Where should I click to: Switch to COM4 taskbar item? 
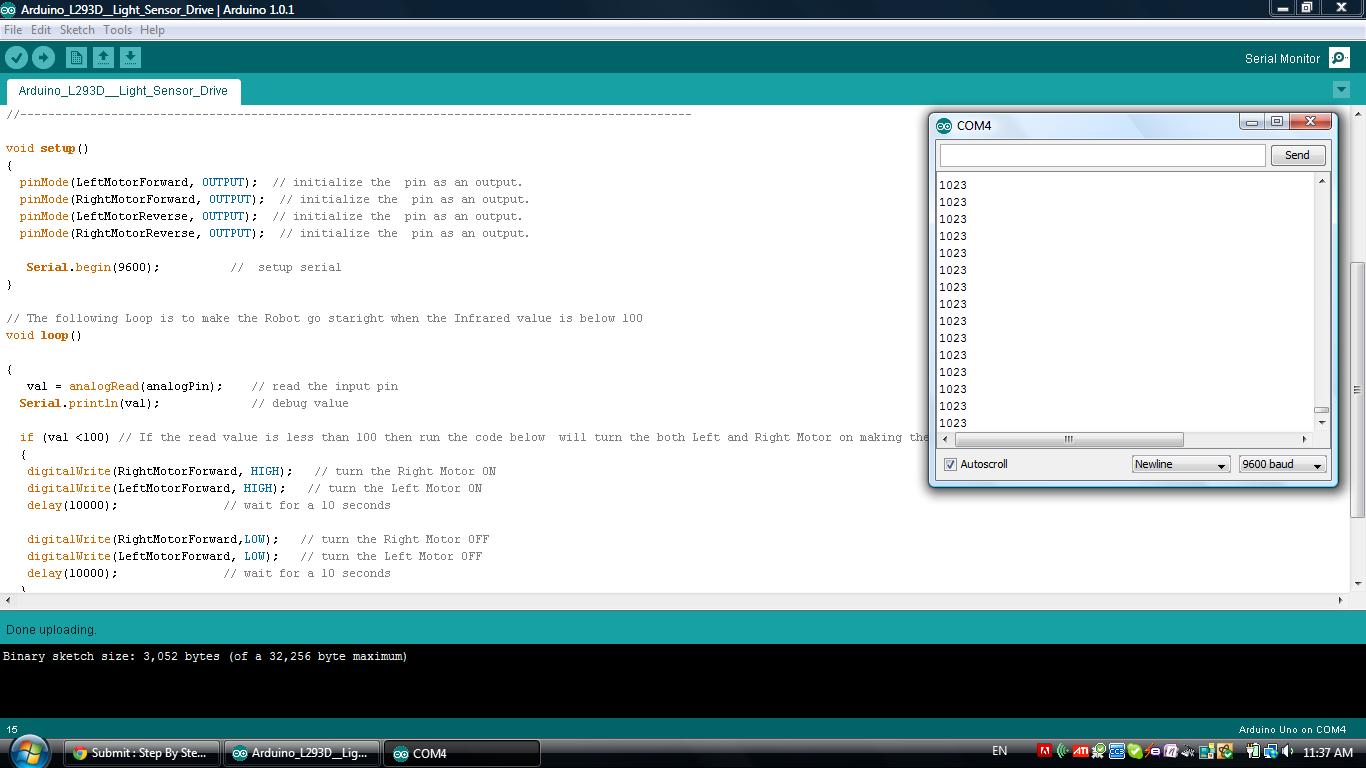(462, 753)
